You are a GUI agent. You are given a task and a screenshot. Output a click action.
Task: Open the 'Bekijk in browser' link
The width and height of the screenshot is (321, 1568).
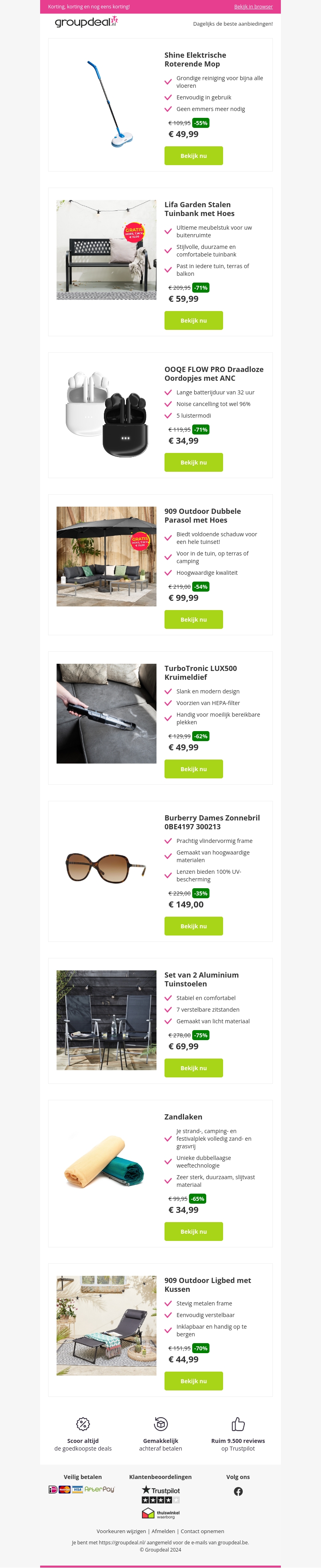click(x=253, y=7)
